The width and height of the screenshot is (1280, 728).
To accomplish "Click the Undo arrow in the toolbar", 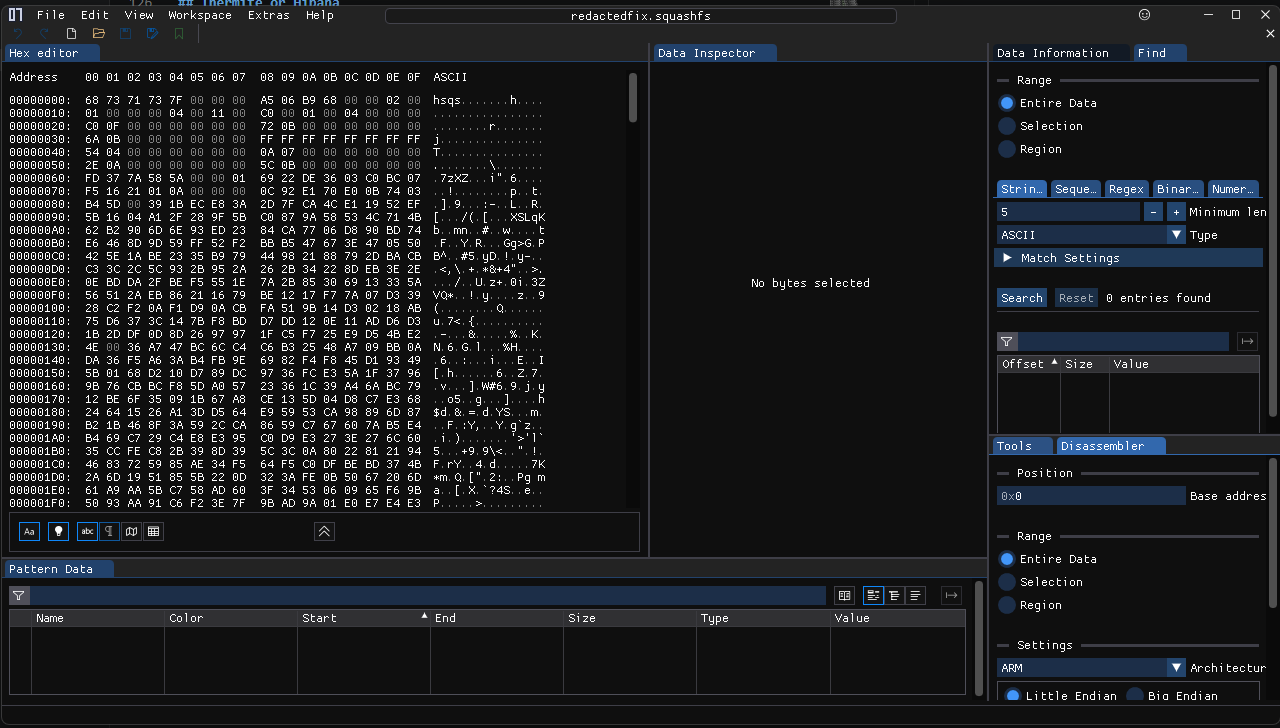I will (17, 34).
